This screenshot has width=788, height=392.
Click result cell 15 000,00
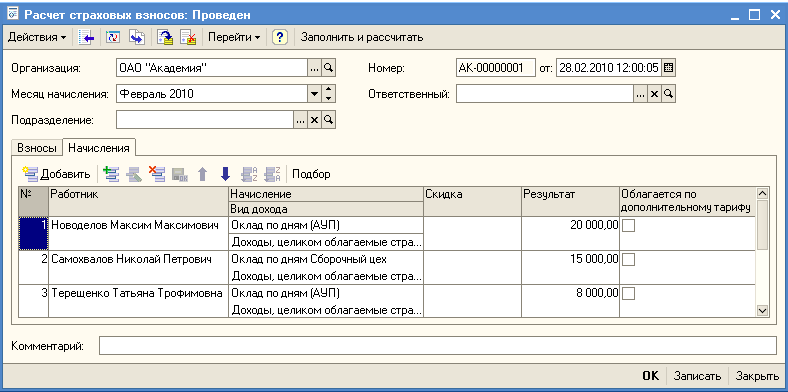click(x=570, y=267)
